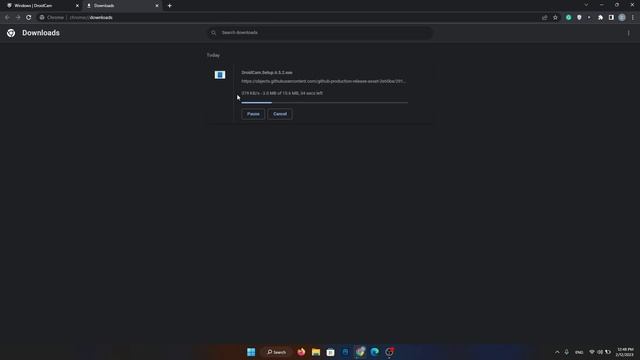The image size is (640, 360).
Task: Click the ENG language indicator
Action: pyautogui.click(x=579, y=352)
